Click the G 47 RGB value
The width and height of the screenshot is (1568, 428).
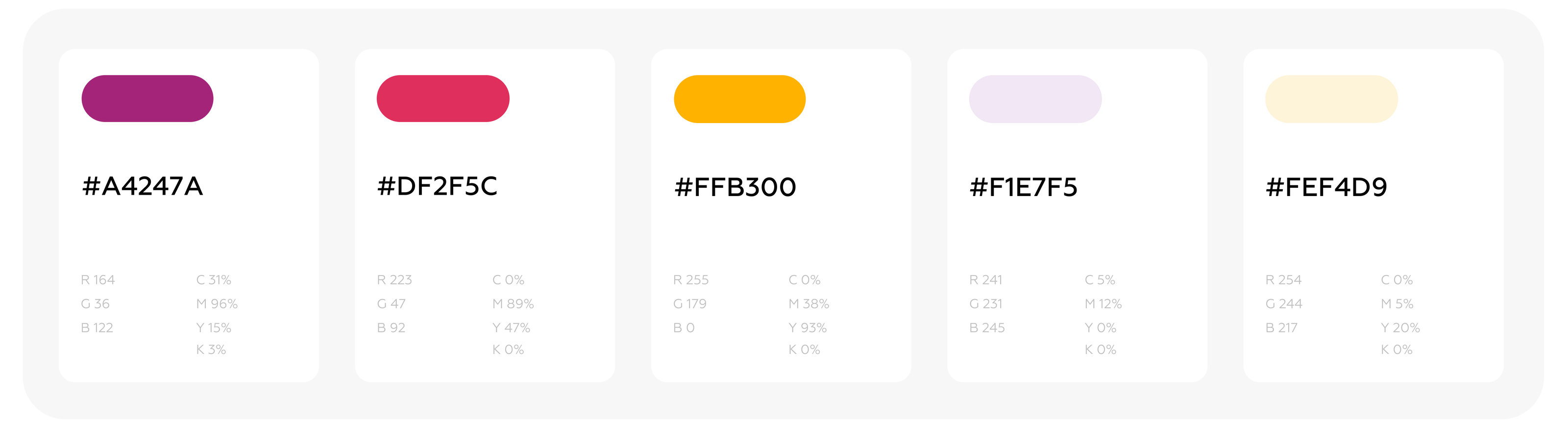coord(392,304)
